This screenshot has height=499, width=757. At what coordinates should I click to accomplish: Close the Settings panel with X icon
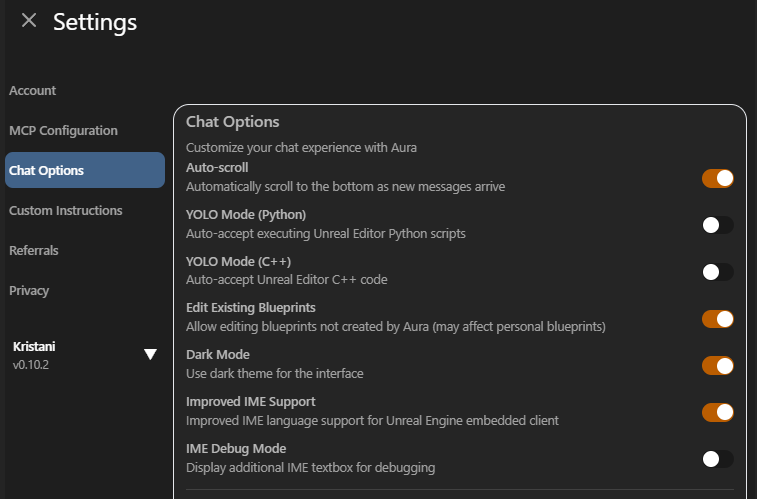(x=29, y=21)
